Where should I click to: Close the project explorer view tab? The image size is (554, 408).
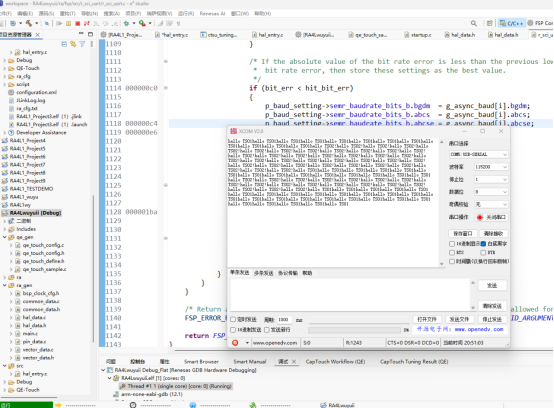tap(37, 35)
